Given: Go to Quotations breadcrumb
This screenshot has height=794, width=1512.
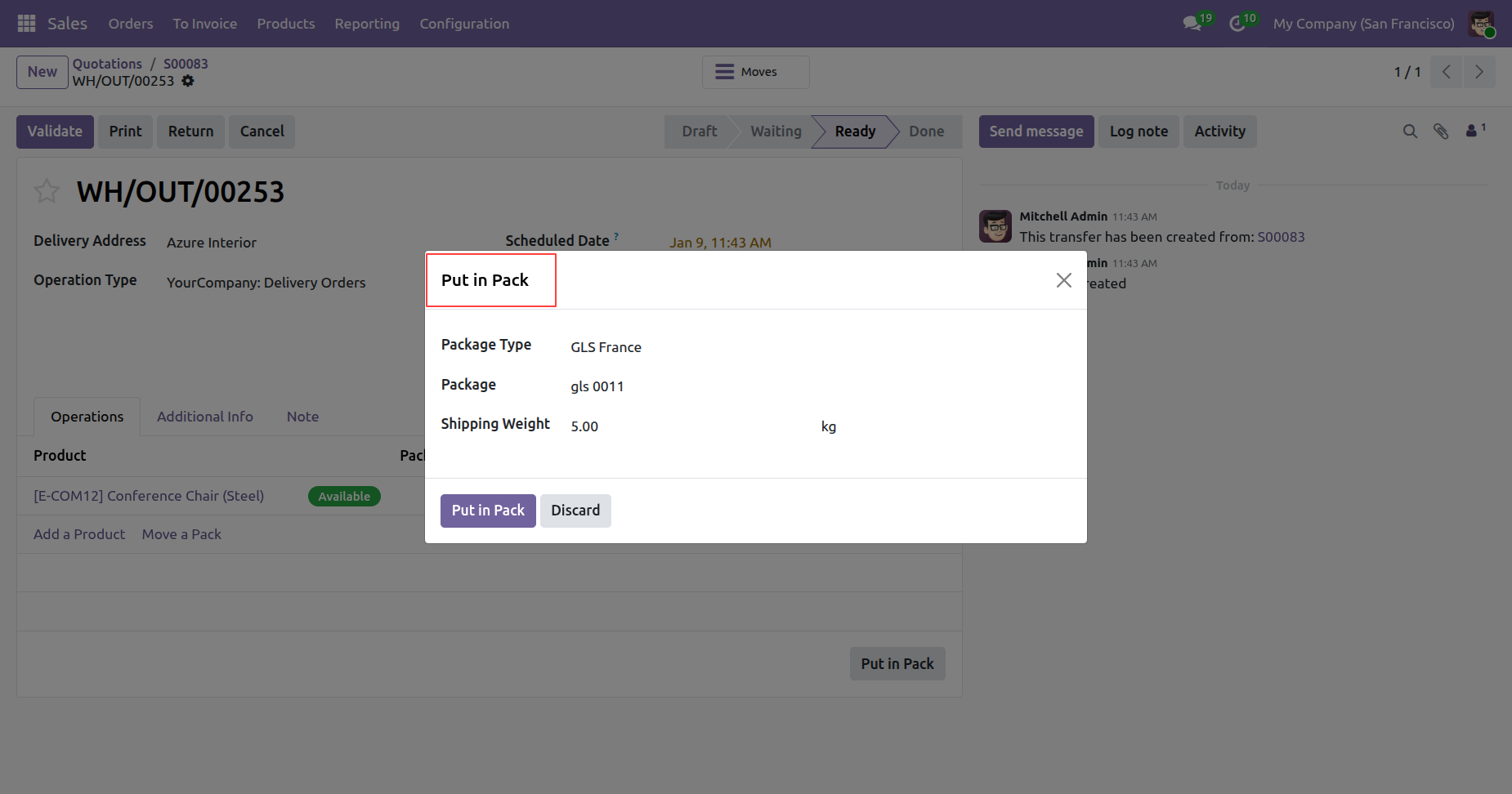Looking at the screenshot, I should [107, 64].
